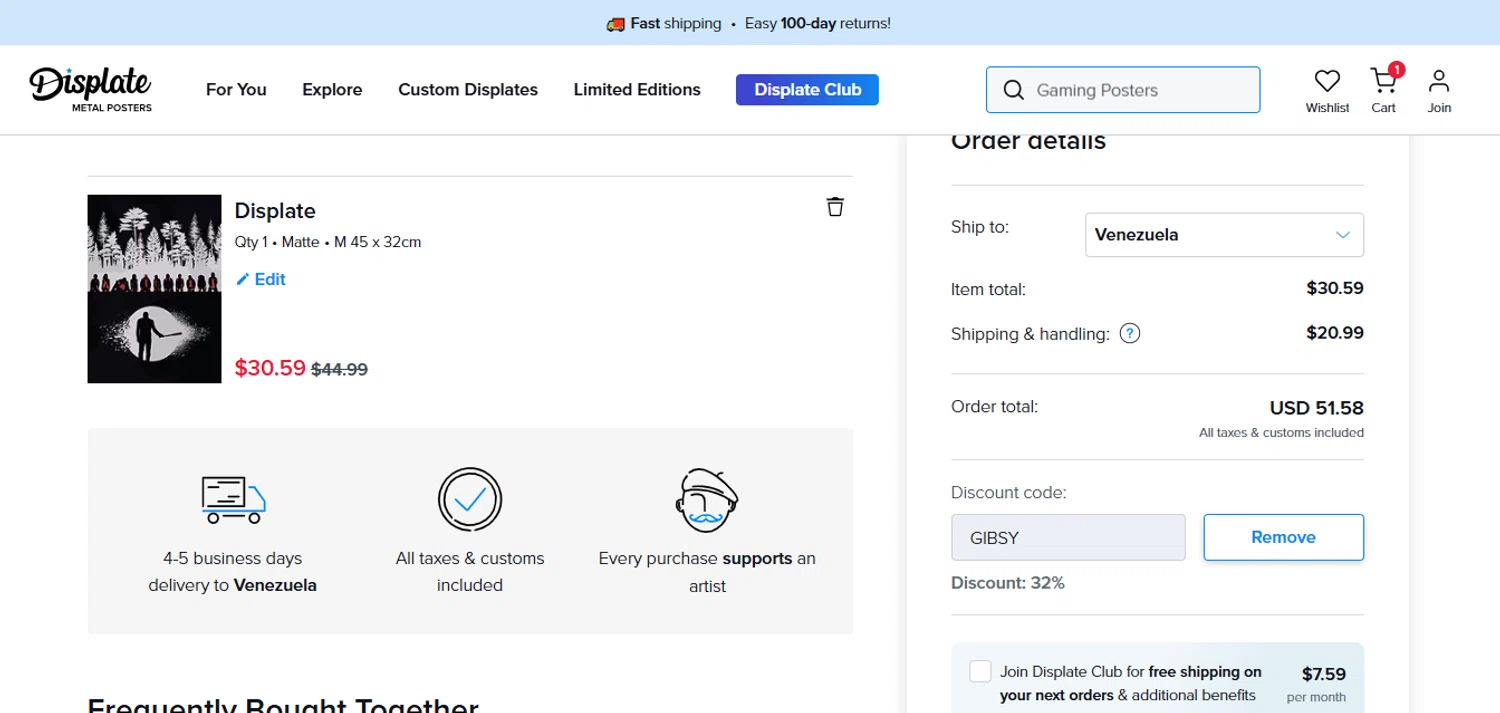Click the Displate Club button
This screenshot has height=713, width=1500.
[807, 90]
